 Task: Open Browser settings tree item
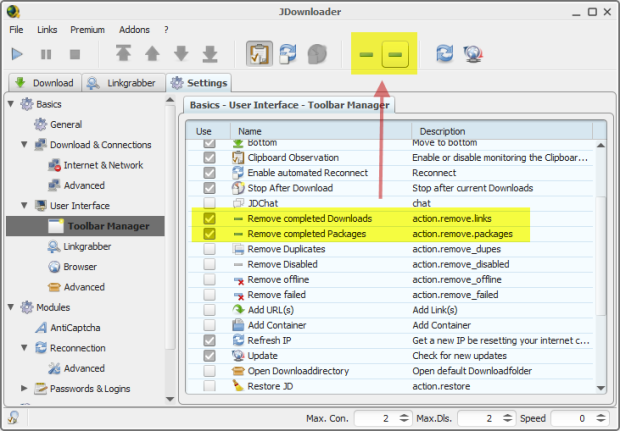click(x=72, y=267)
